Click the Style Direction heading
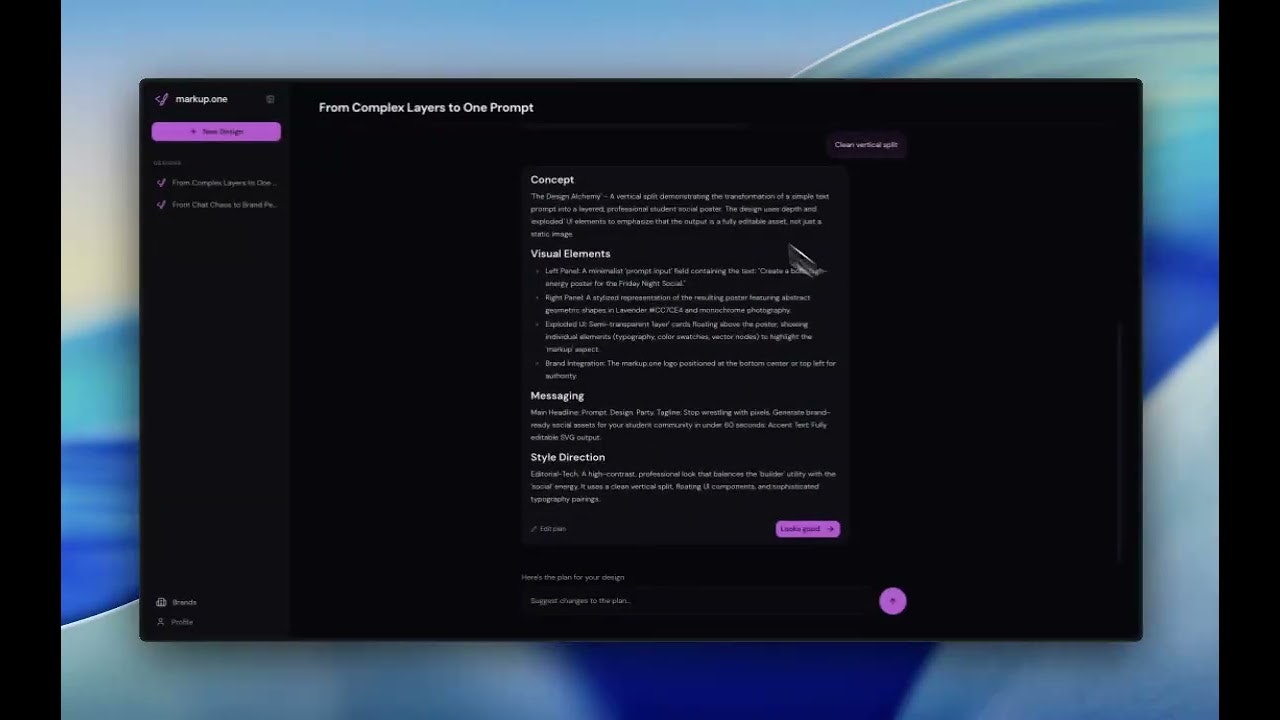 [567, 457]
